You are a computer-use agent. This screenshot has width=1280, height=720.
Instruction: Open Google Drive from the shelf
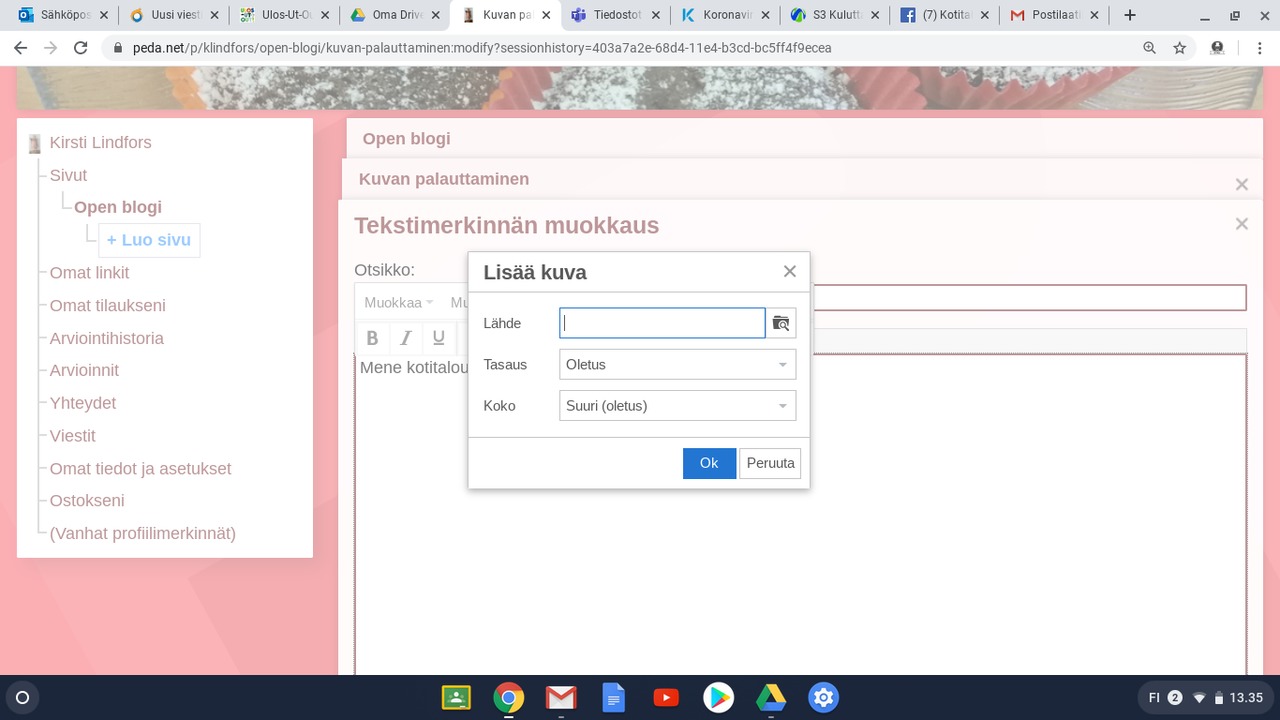[770, 697]
